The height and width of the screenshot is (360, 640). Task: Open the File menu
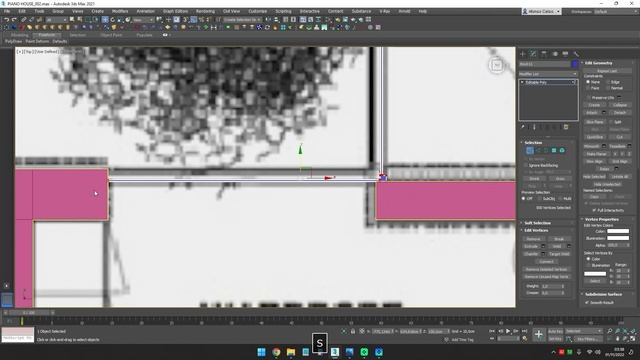(7, 11)
